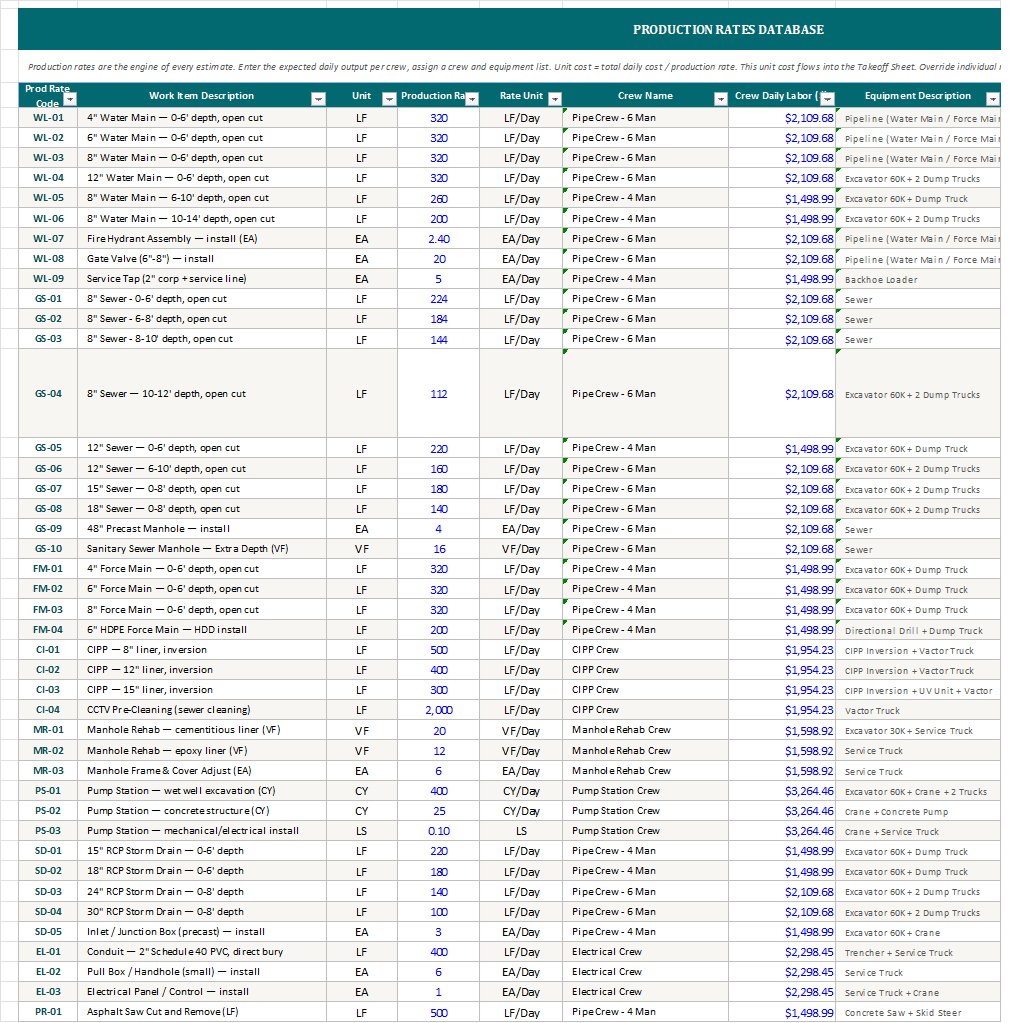Select the Work Item Description header cell
The width and height of the screenshot is (1009, 1023).
coord(202,95)
